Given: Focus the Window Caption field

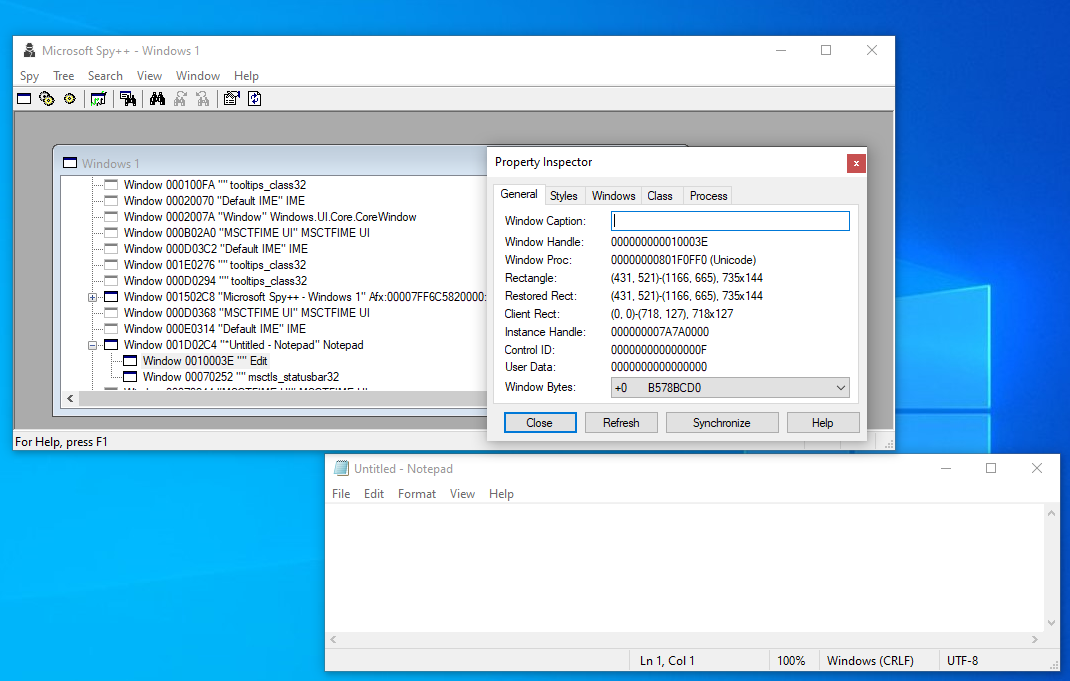Looking at the screenshot, I should (730, 220).
